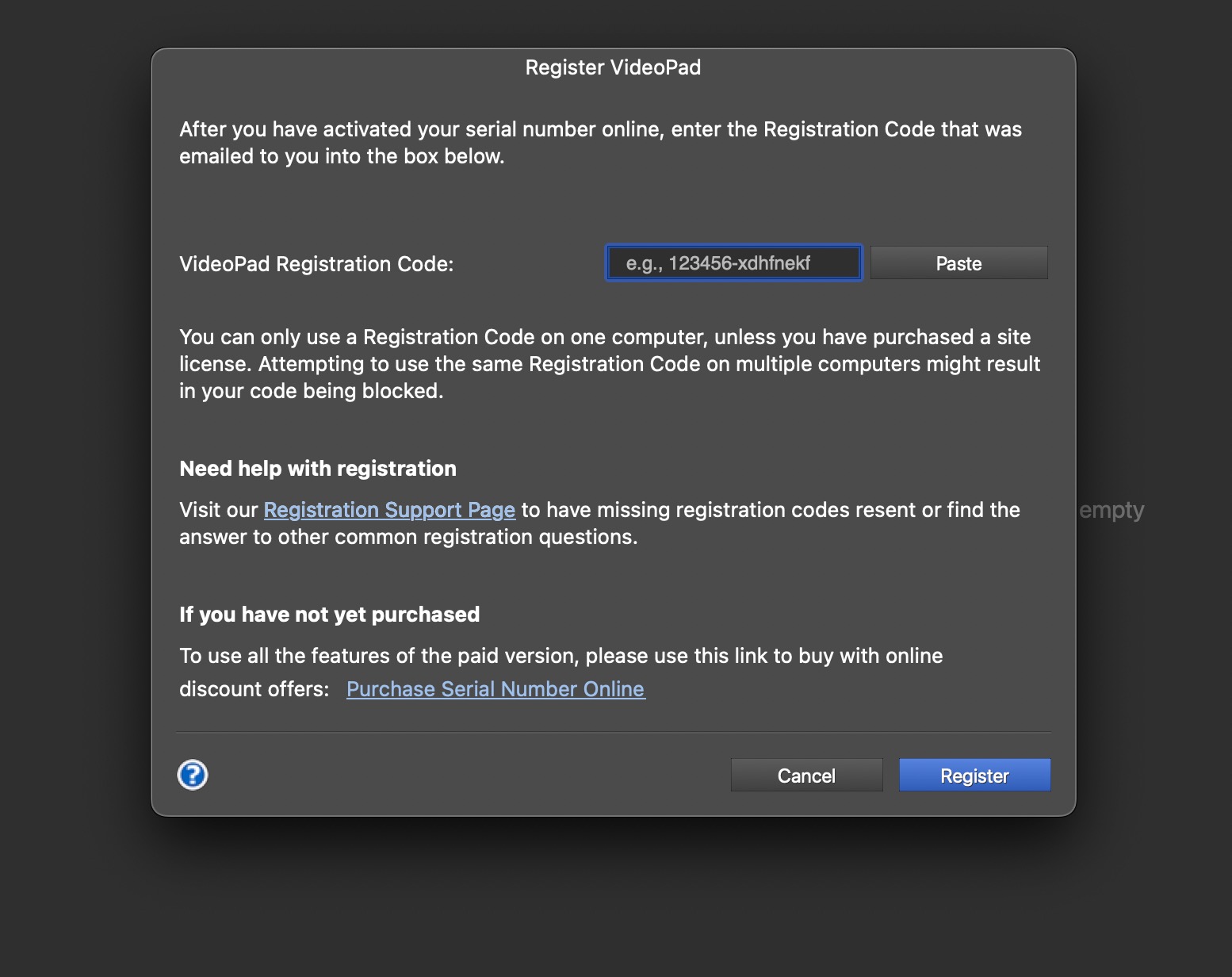Image resolution: width=1232 pixels, height=977 pixels.
Task: Click the "To use all the features" sentence
Action: click(x=561, y=656)
